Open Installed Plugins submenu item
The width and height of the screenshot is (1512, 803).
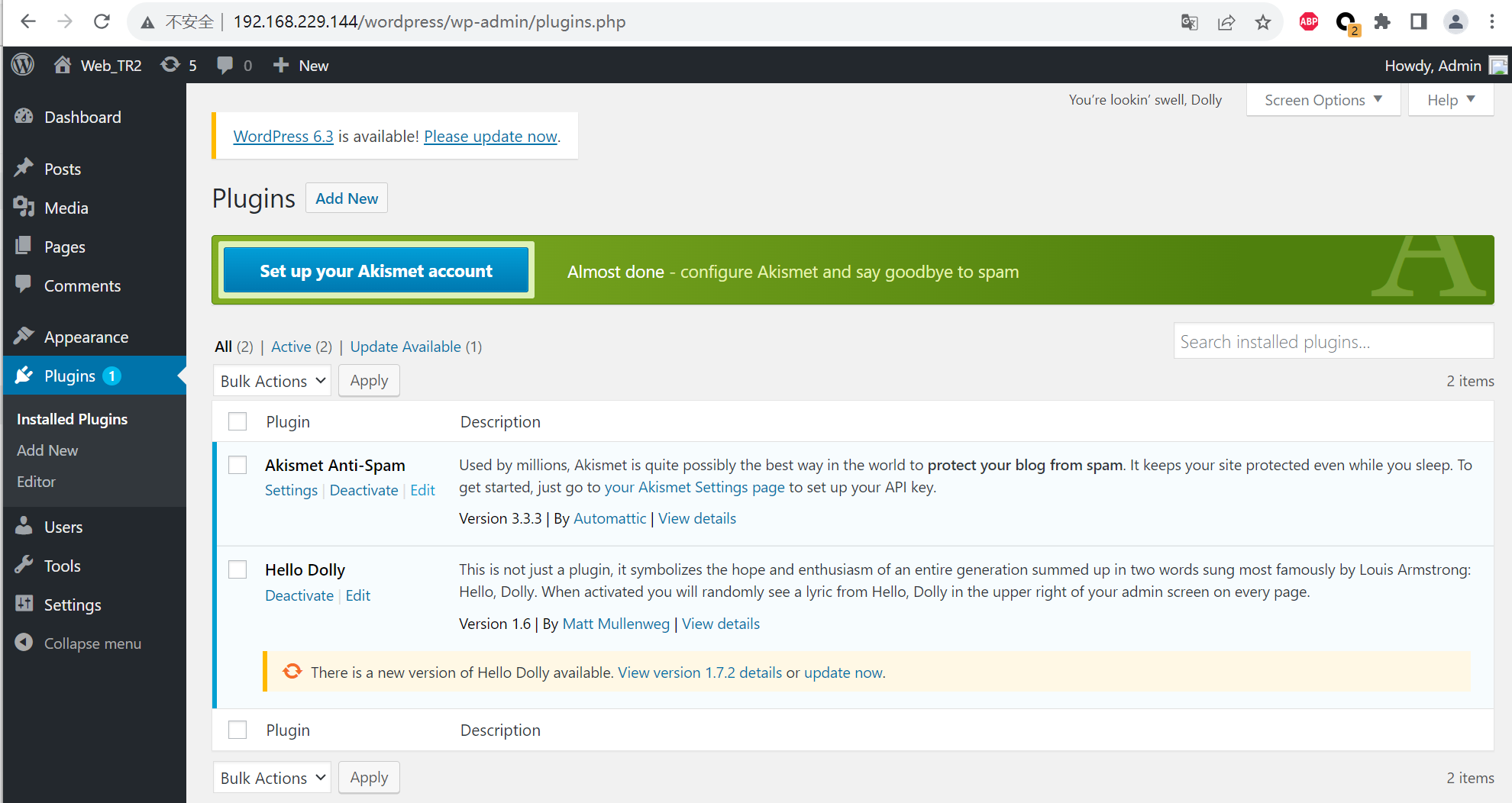point(73,419)
